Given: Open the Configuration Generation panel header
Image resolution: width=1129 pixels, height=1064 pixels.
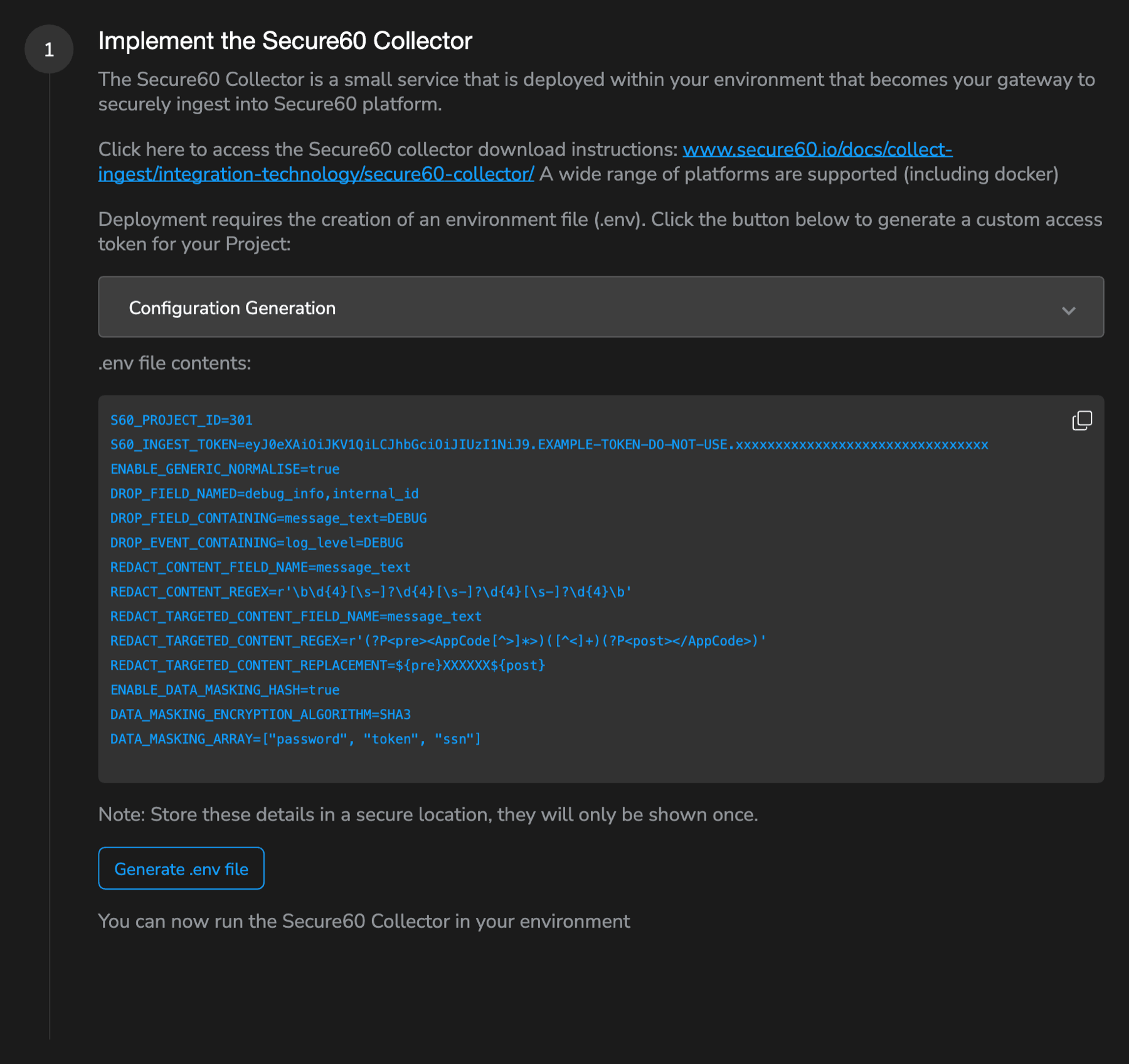Looking at the screenshot, I should pos(601,307).
